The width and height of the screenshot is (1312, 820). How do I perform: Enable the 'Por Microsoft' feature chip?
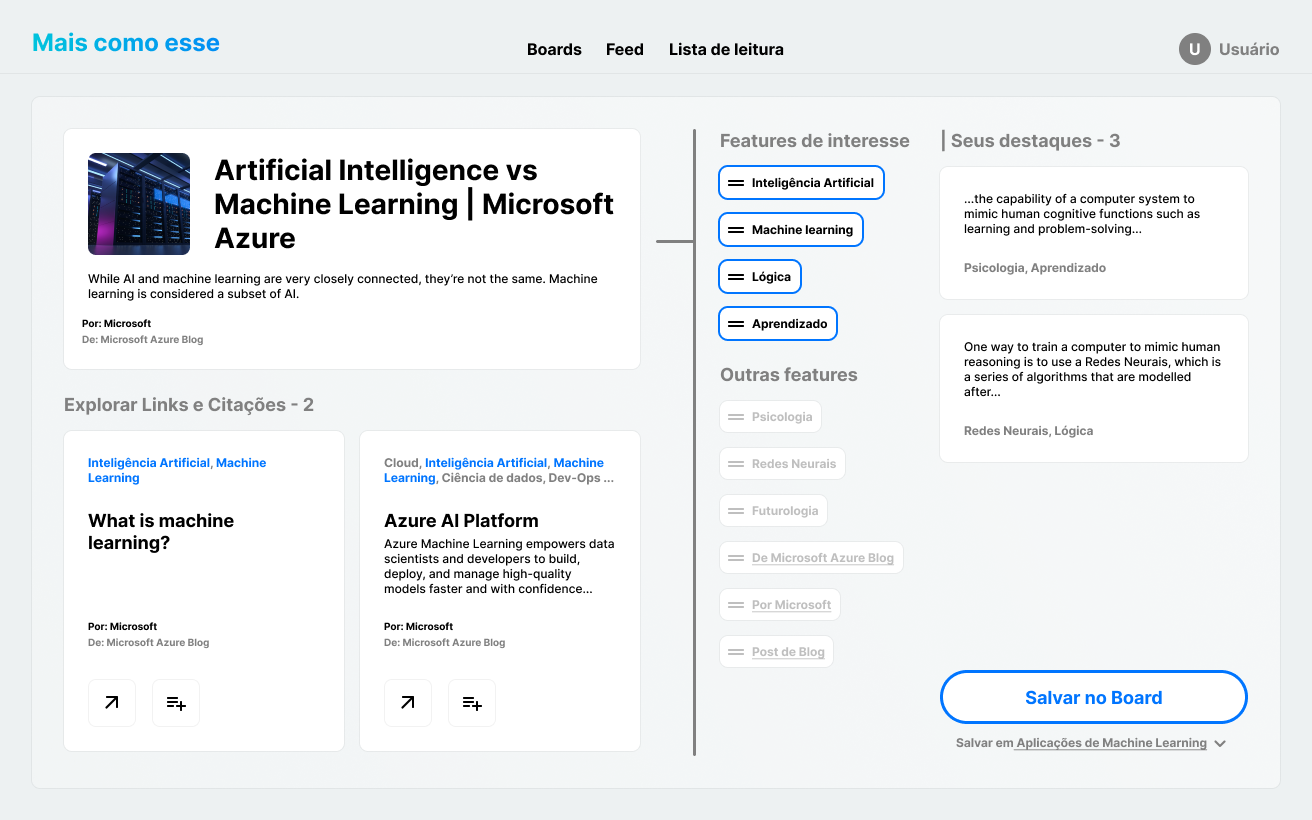click(780, 605)
